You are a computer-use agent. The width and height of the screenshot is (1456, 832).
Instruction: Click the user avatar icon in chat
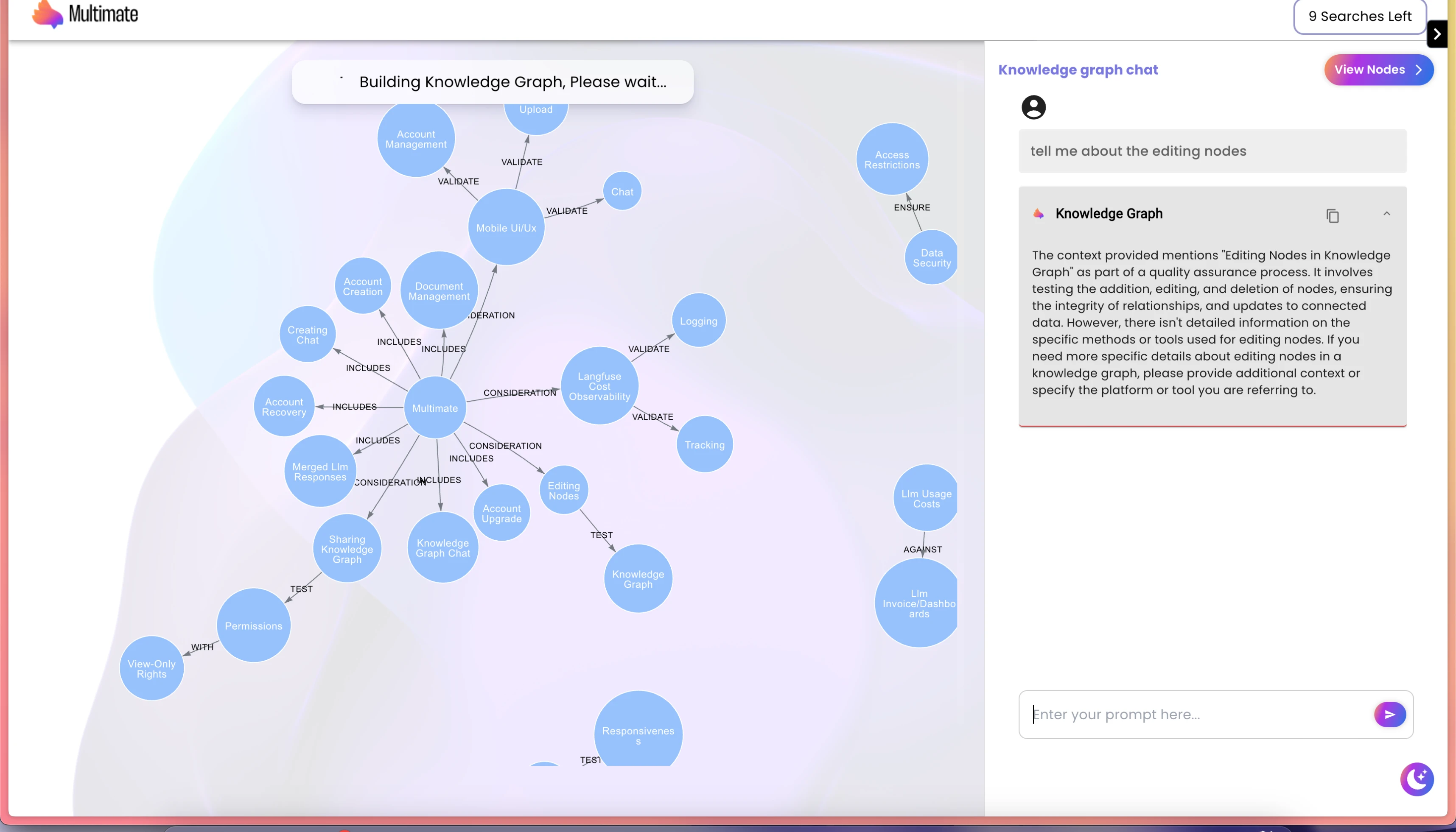1033,107
